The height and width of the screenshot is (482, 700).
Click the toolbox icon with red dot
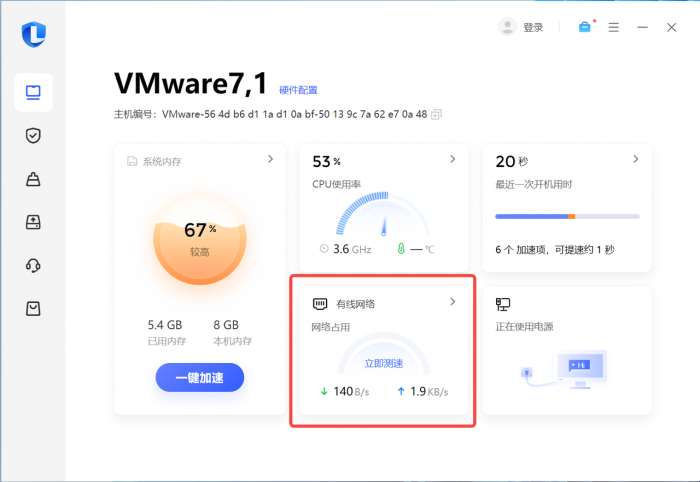pyautogui.click(x=585, y=27)
